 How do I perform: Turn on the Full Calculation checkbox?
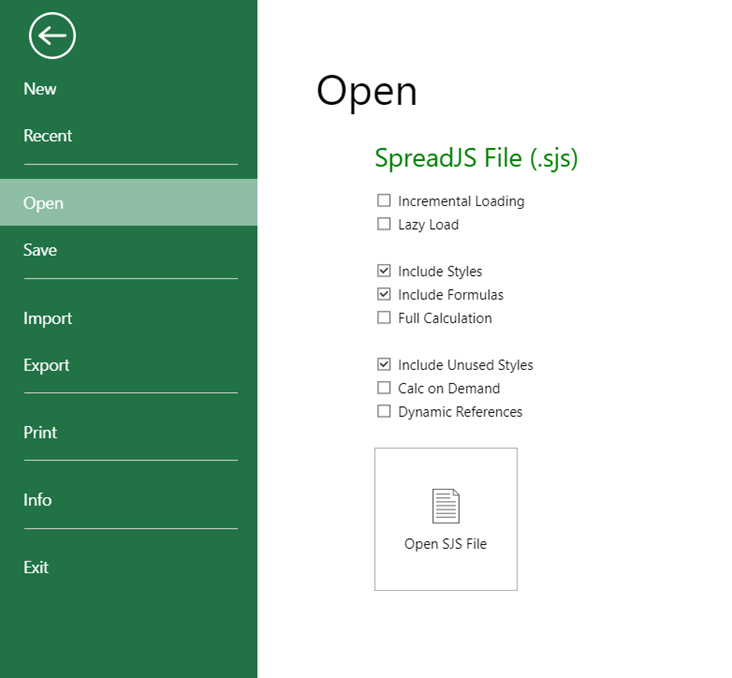click(x=384, y=318)
